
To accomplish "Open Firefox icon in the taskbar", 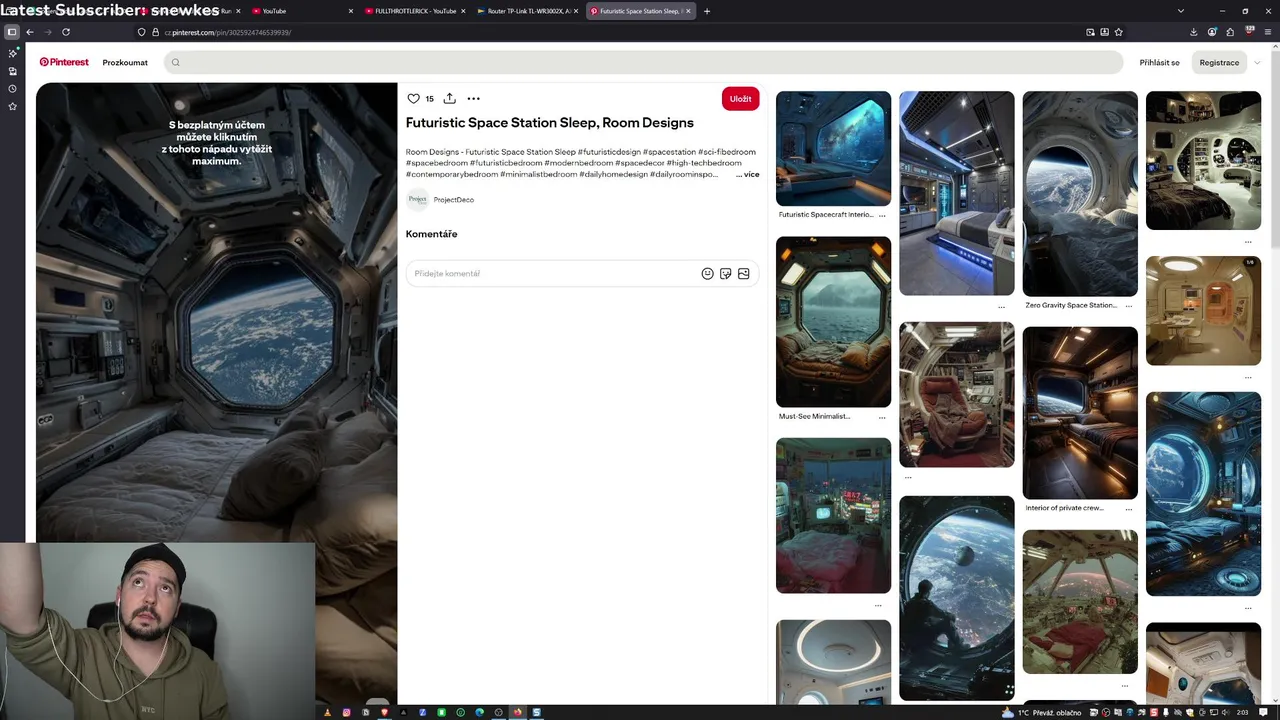I will (x=517, y=712).
